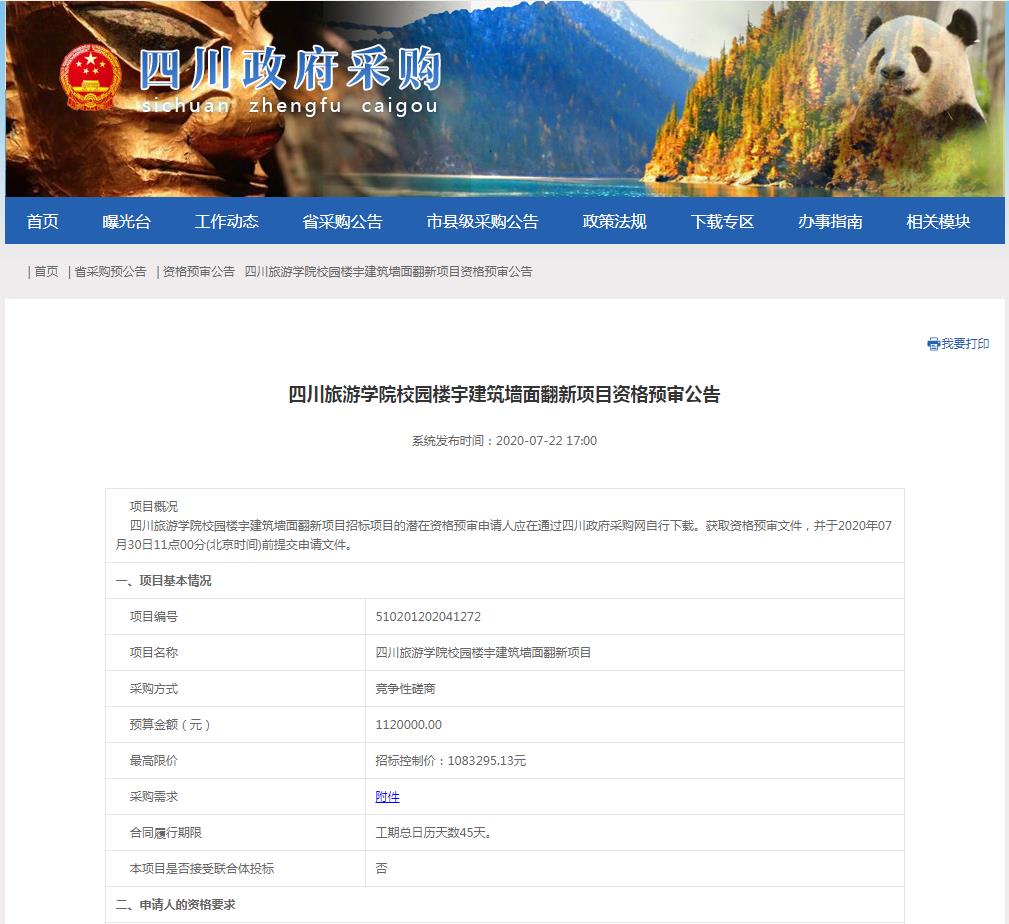Screen dimensions: 1009x924
Task: Click the 系统发布时间 2020-07-22 17:00 text
Action: (504, 441)
